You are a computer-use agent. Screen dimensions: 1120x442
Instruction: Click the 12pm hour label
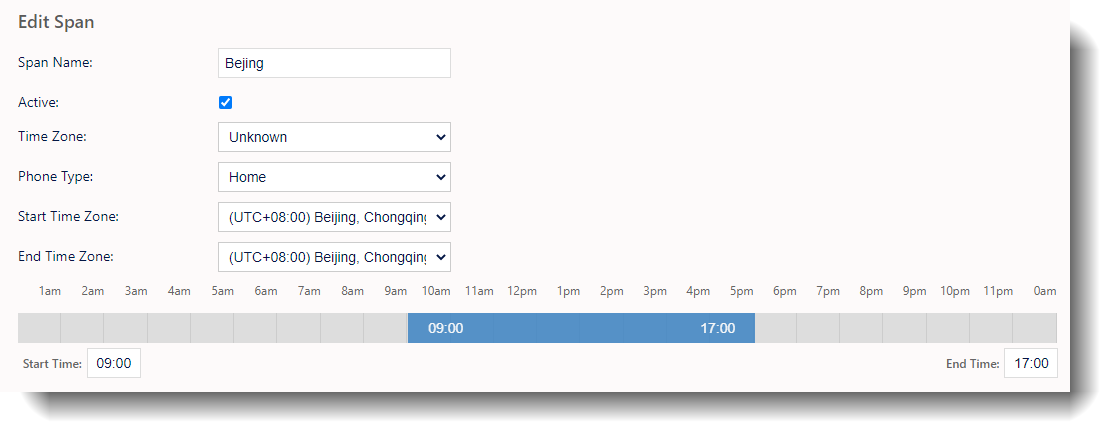click(522, 291)
